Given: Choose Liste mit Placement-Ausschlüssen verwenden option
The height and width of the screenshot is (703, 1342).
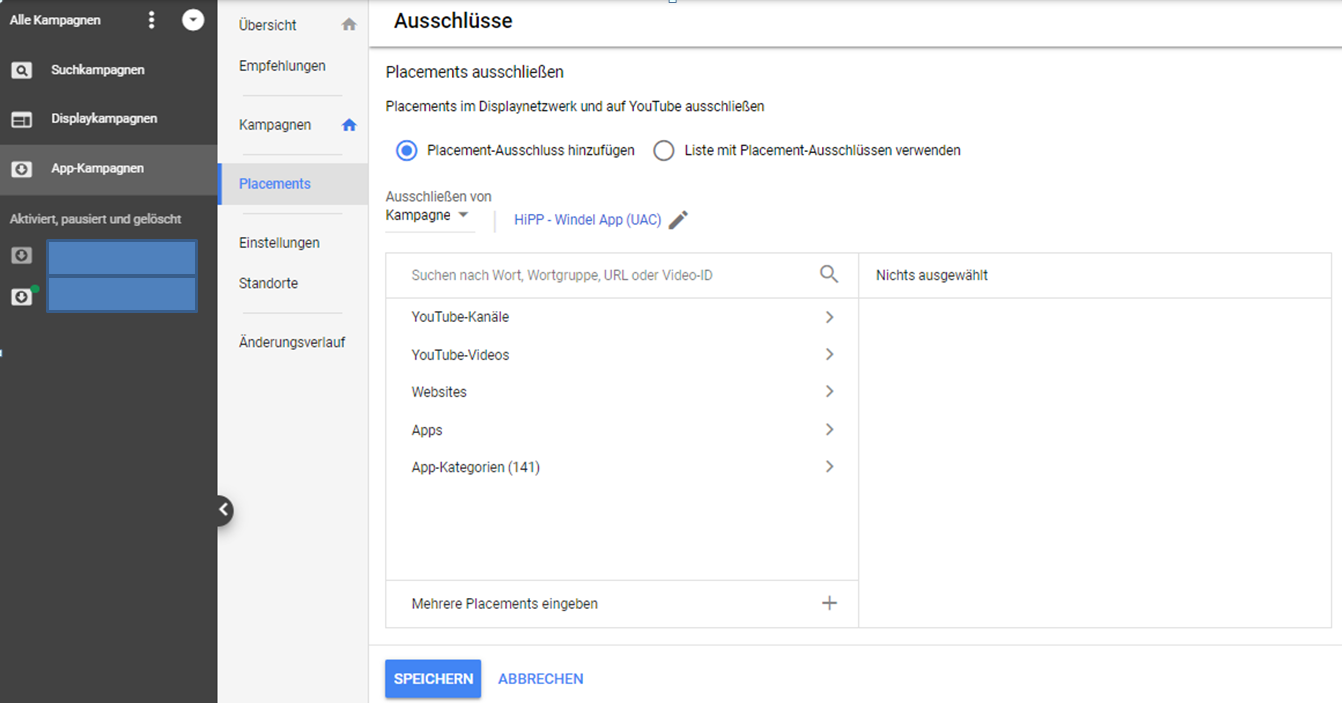Looking at the screenshot, I should pyautogui.click(x=663, y=149).
